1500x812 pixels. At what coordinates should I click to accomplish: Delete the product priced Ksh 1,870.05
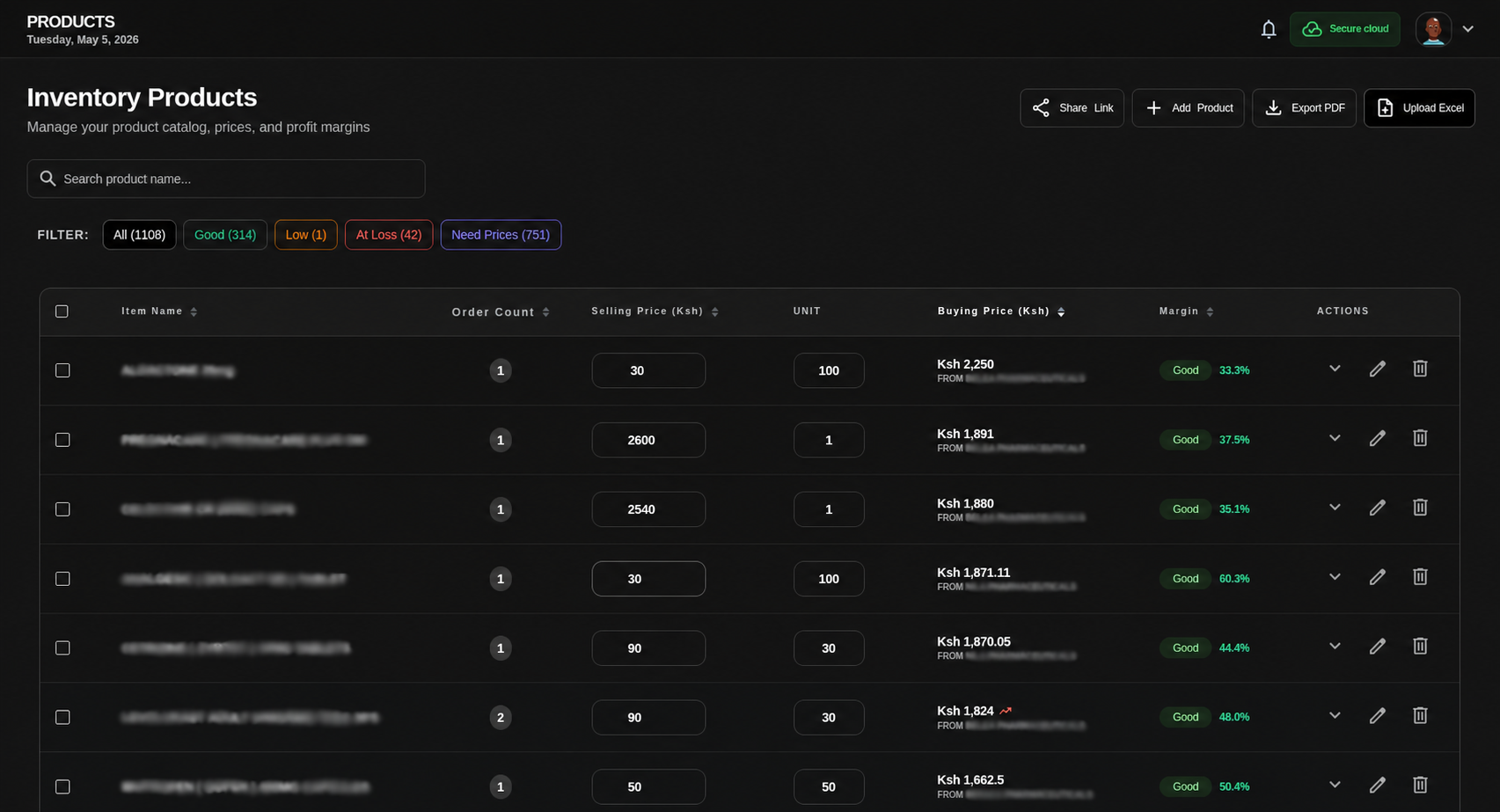1420,647
